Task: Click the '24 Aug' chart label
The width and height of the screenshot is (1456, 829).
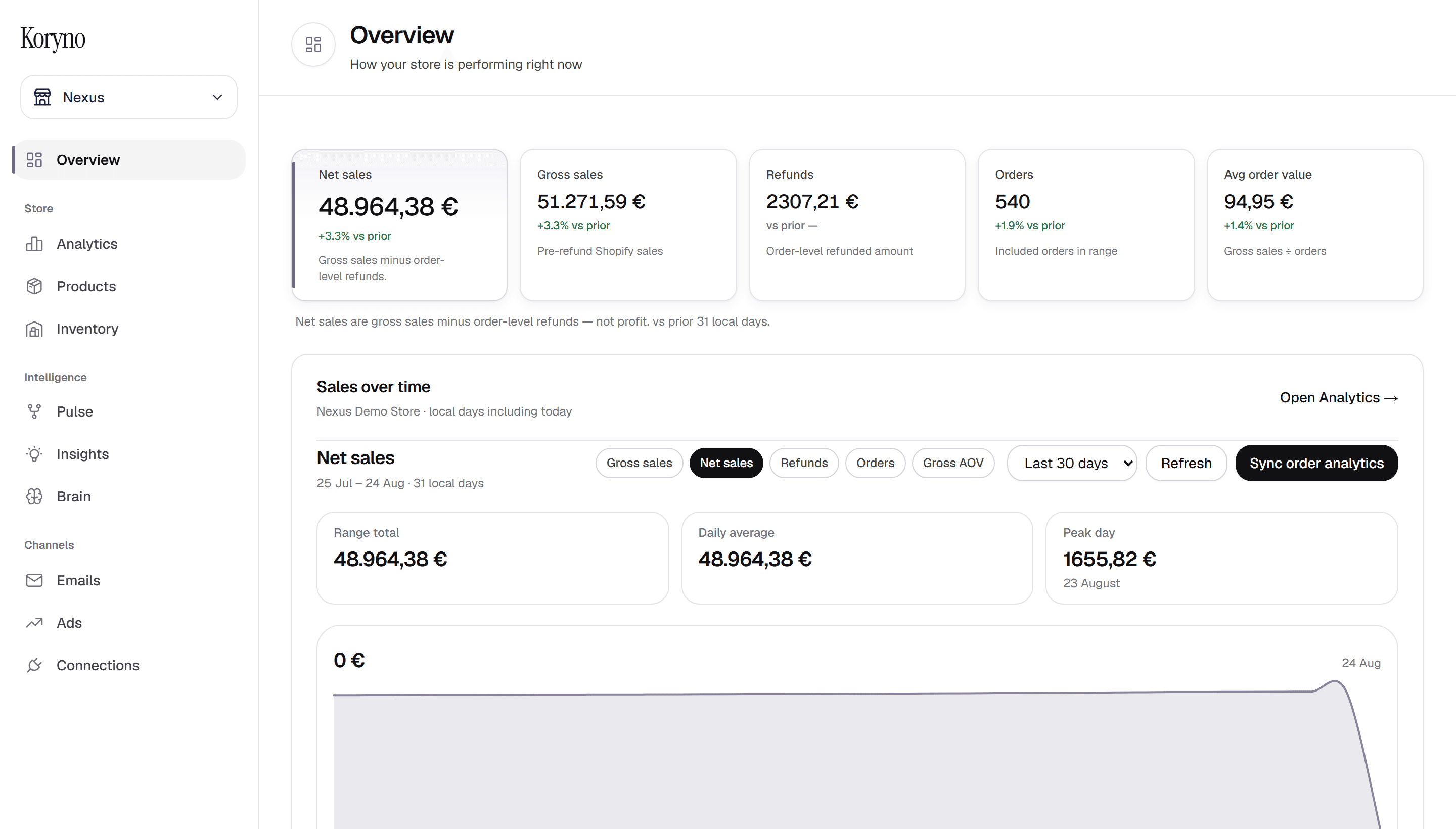Action: point(1361,663)
